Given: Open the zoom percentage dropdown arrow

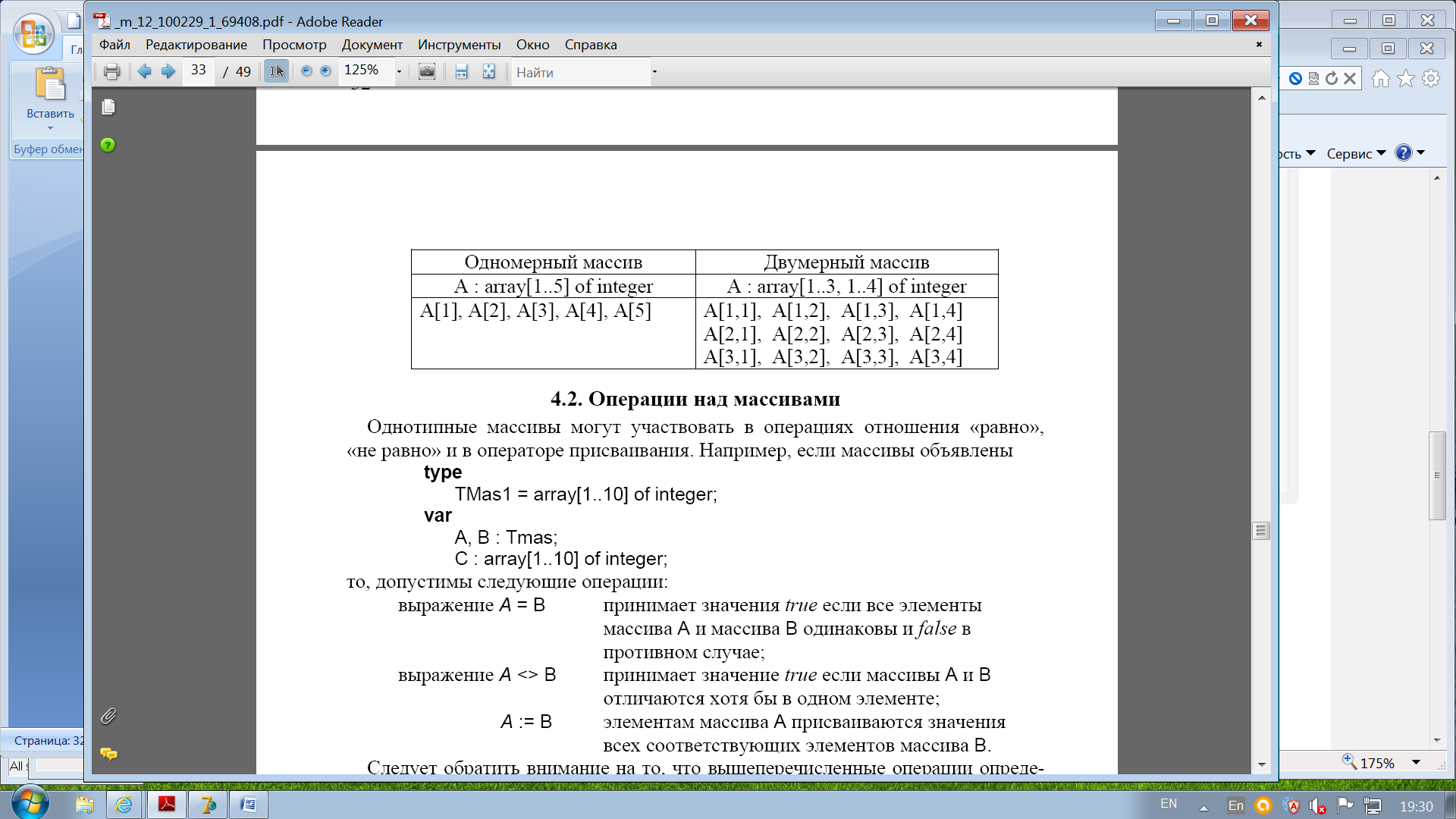Looking at the screenshot, I should pyautogui.click(x=399, y=72).
